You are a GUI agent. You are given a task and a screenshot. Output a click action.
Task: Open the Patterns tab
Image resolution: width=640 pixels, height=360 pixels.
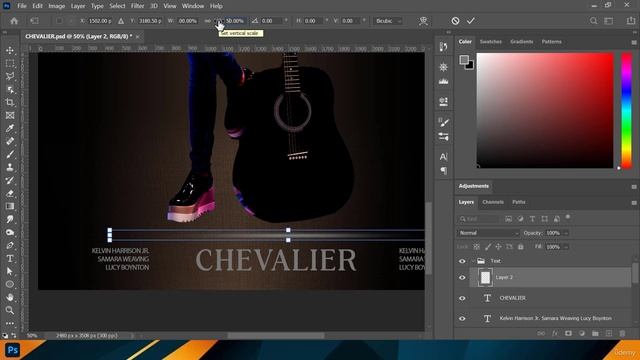point(551,42)
